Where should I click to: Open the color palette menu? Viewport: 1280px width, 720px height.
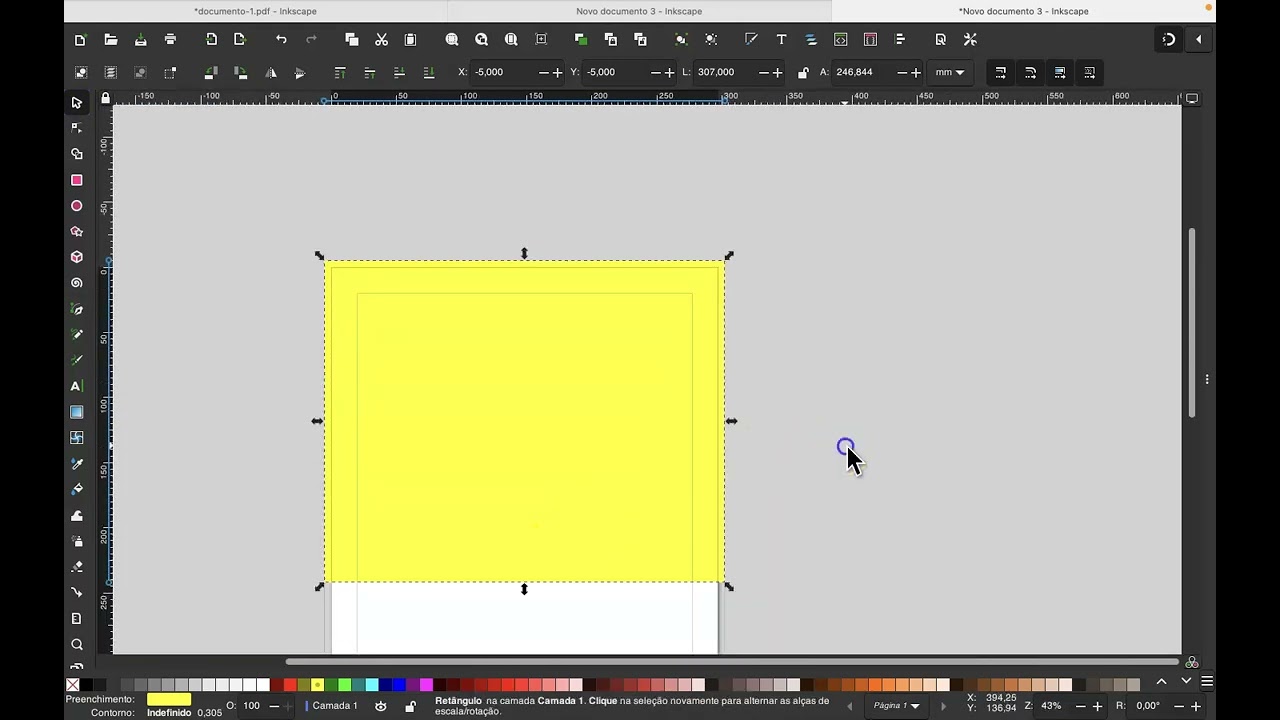pyautogui.click(x=1207, y=682)
